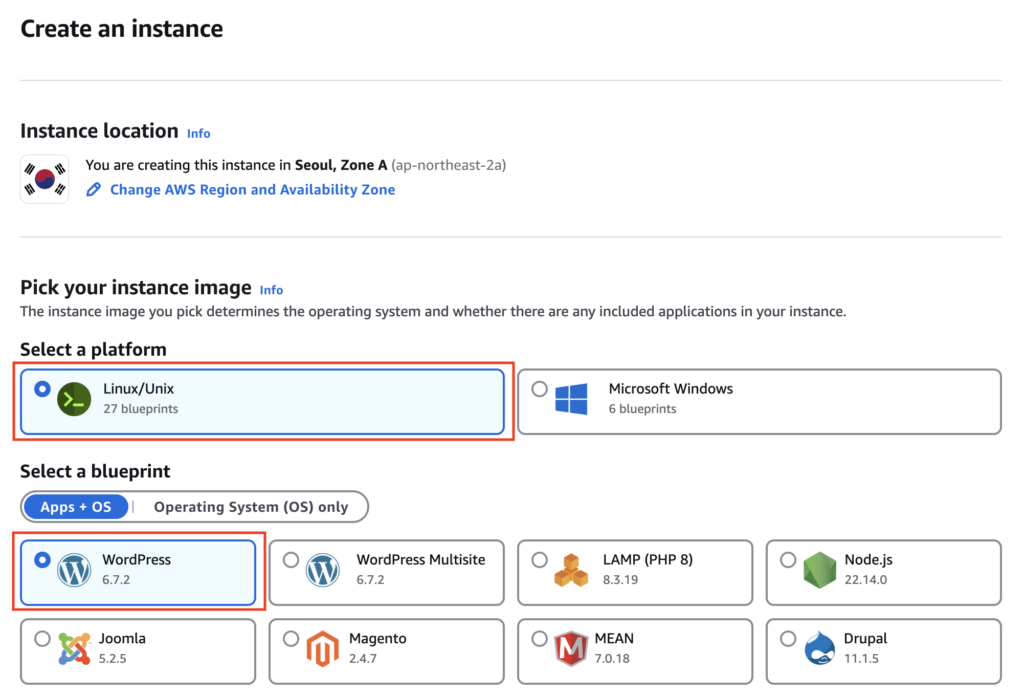Click the Drupal version '11.1.5' text
This screenshot has width=1024, height=695.
pos(861,658)
